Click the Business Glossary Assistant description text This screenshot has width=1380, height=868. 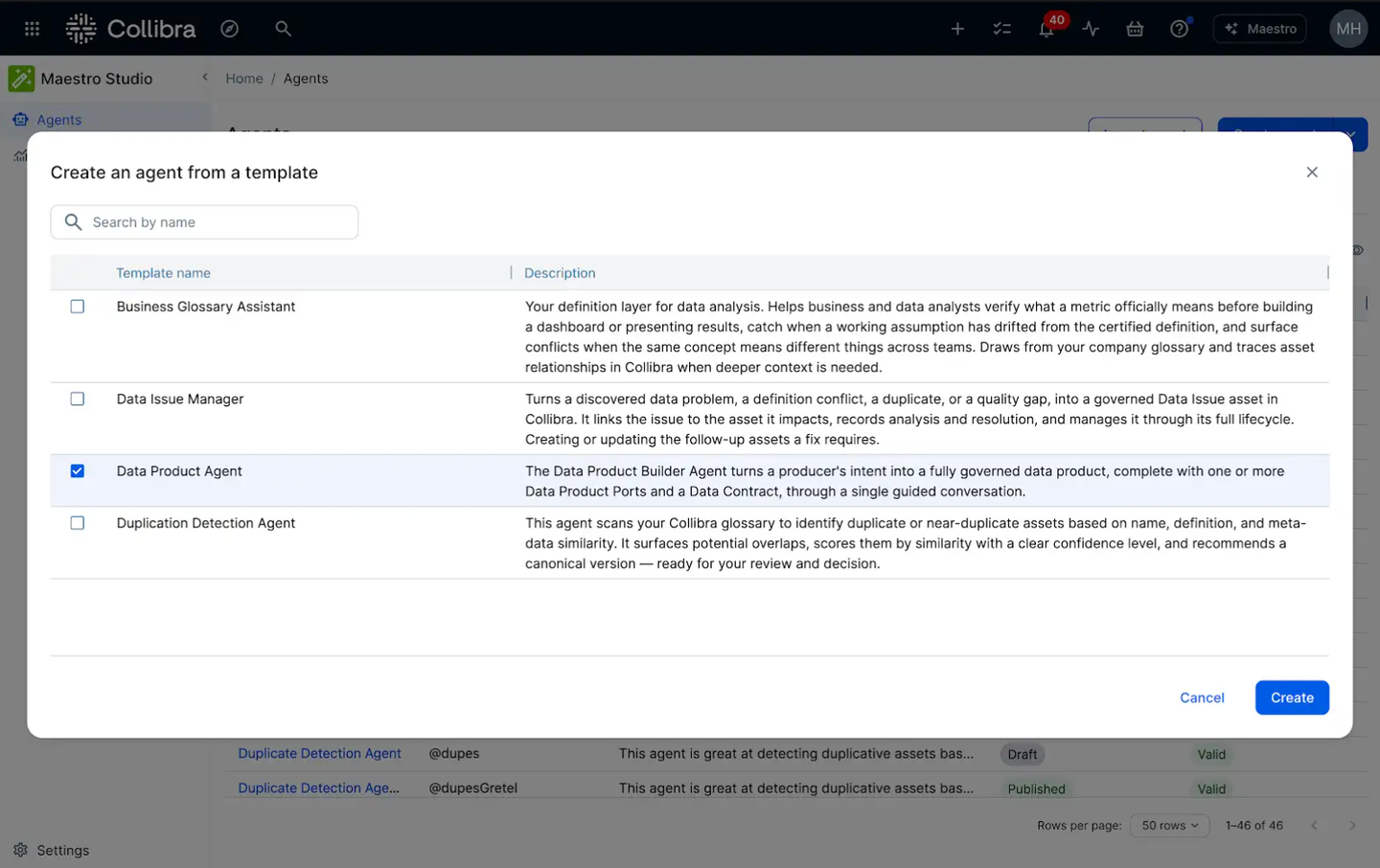click(920, 337)
